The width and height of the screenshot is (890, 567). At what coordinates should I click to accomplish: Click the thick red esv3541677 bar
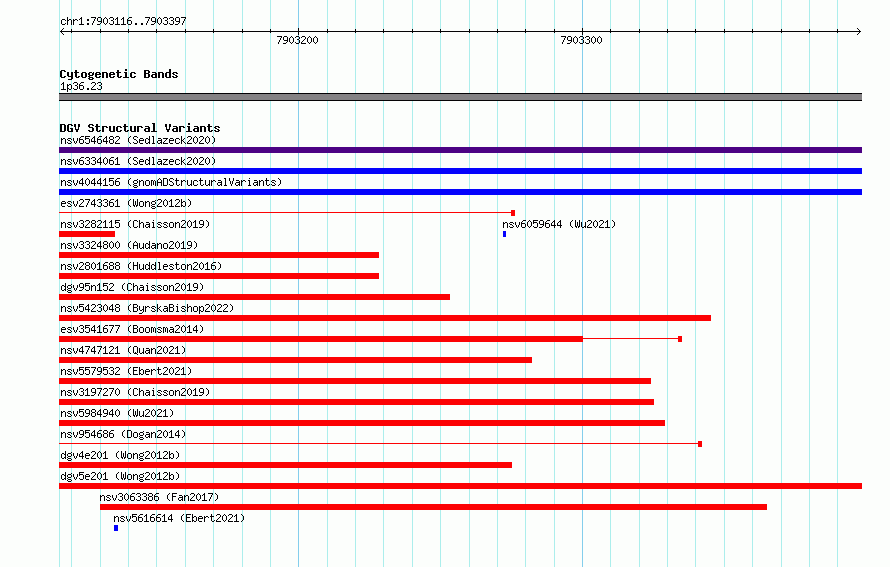(321, 339)
